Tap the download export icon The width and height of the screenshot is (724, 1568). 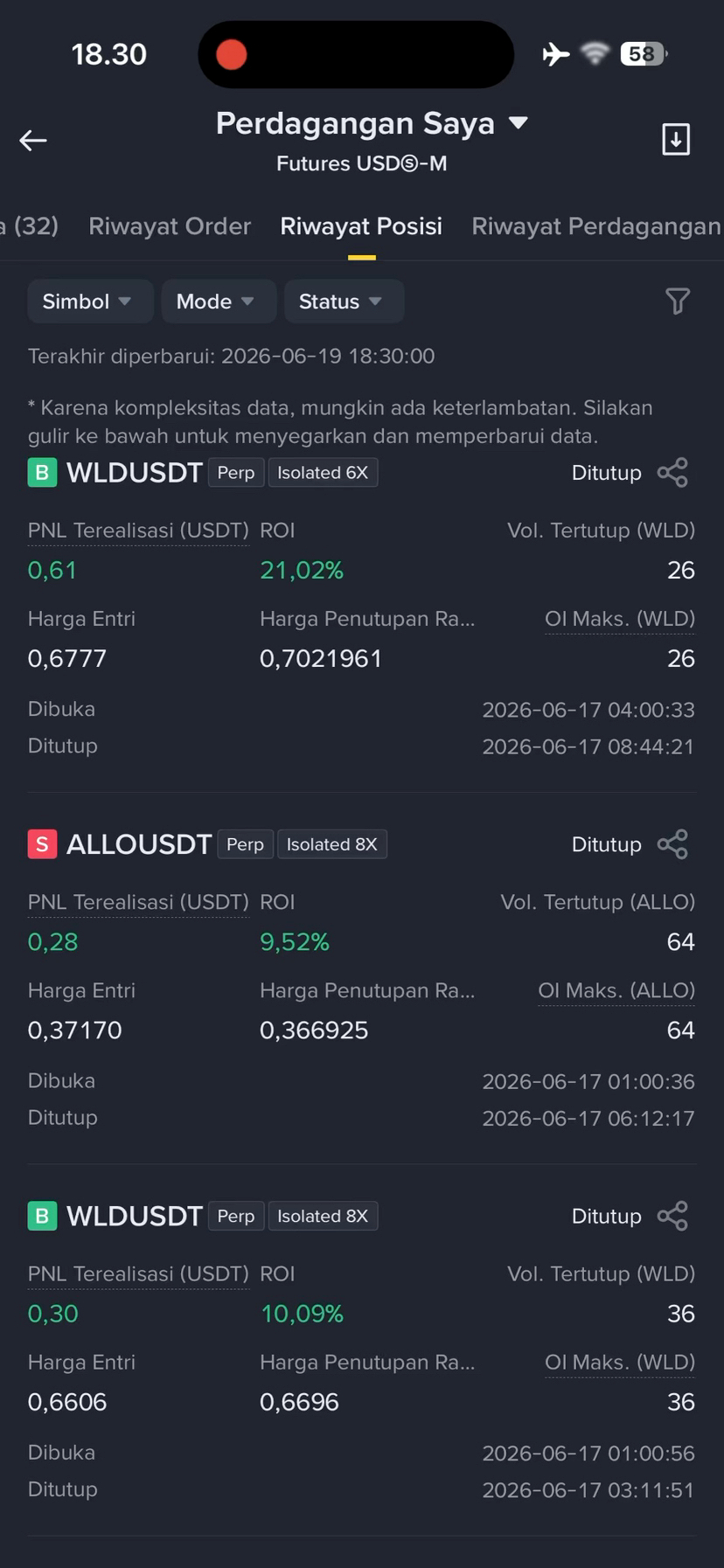[676, 140]
